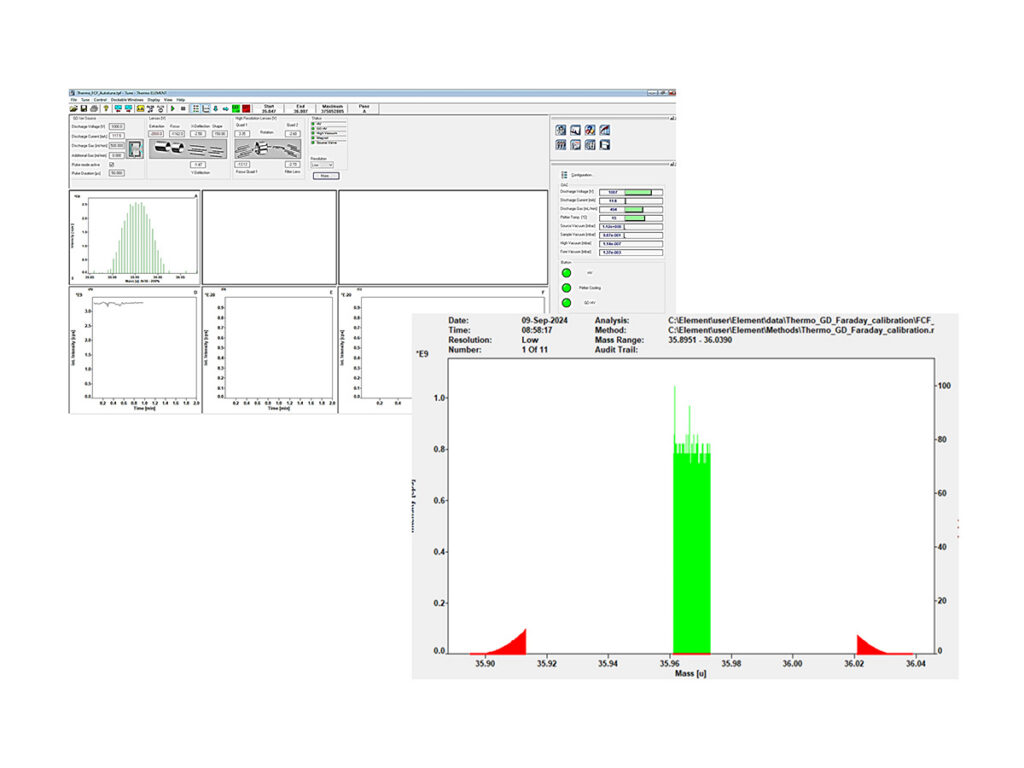The width and height of the screenshot is (1024, 768).
Task: Click the Extraction lens voltage field
Action: pos(156,134)
